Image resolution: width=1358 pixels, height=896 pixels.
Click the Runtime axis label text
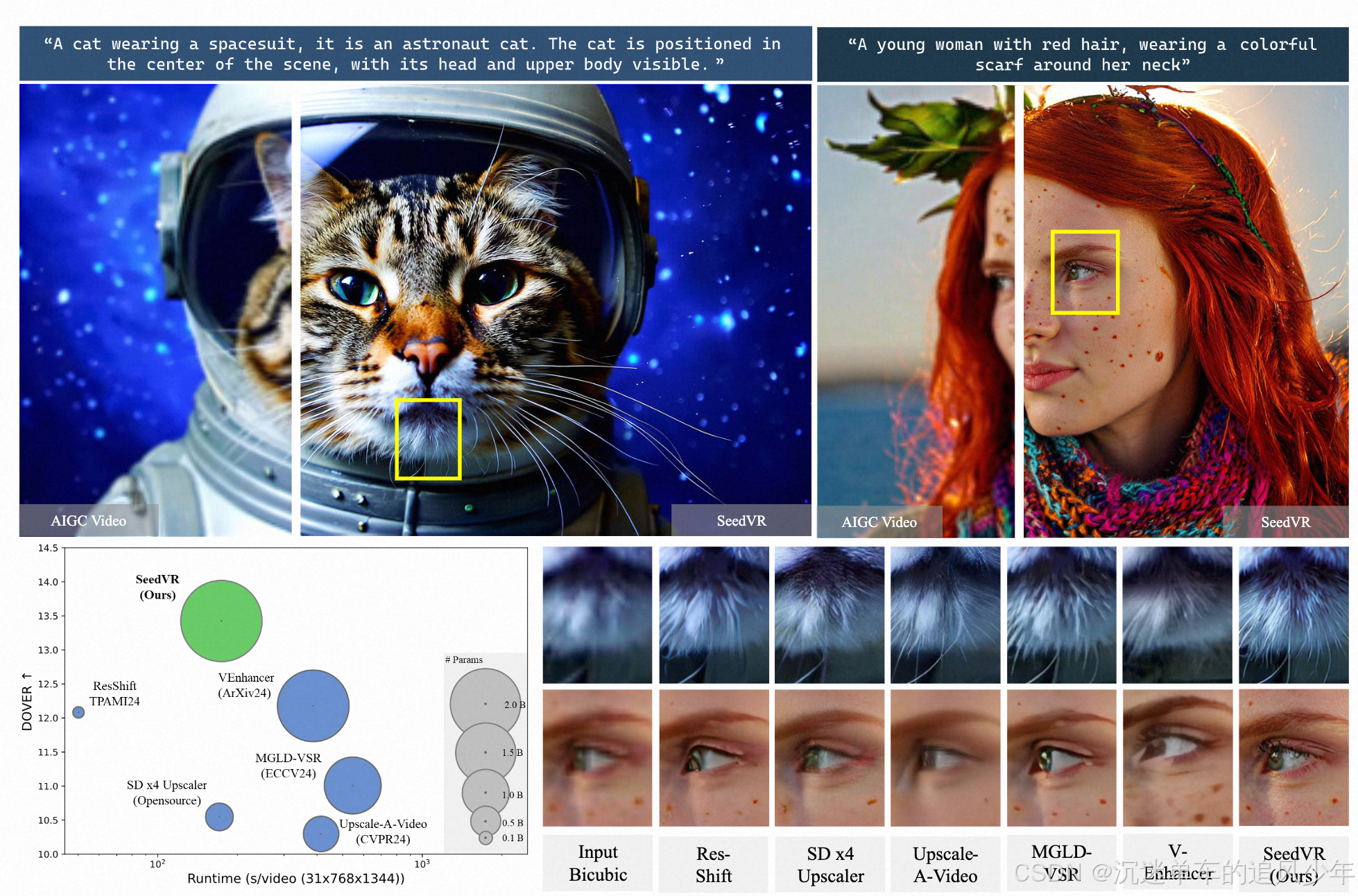tap(296, 879)
